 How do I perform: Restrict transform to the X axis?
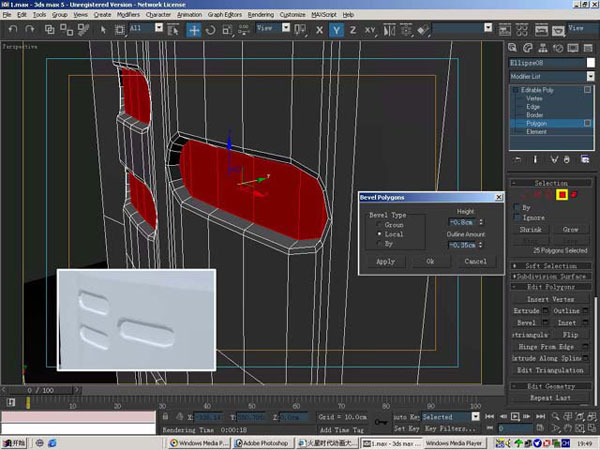(x=318, y=30)
